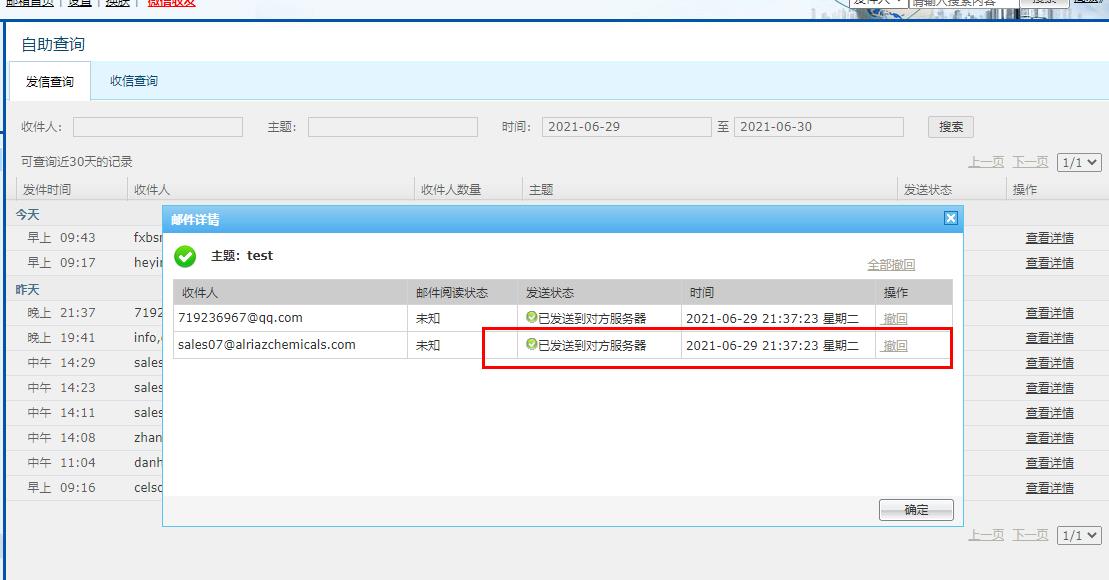Open 查看详情 for the 09:43 email
Screen dimensions: 1109x580
[1050, 238]
